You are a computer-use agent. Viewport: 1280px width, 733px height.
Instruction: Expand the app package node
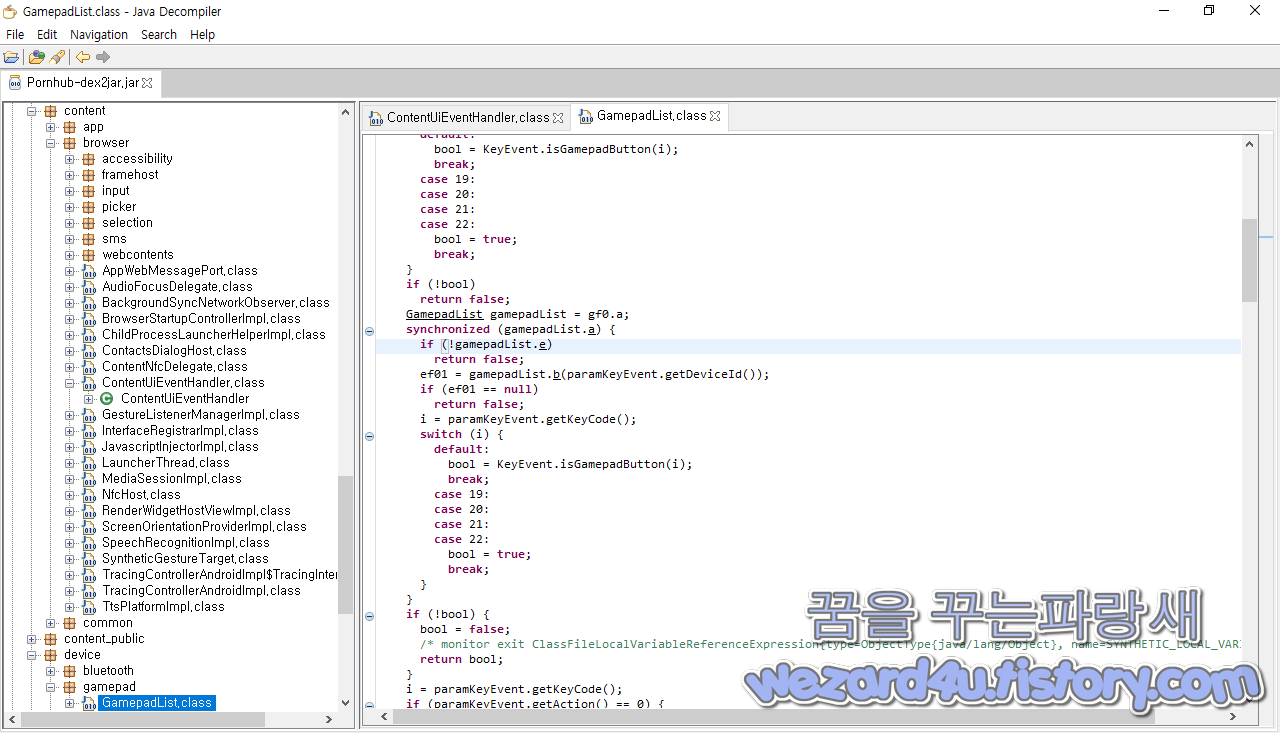point(51,127)
